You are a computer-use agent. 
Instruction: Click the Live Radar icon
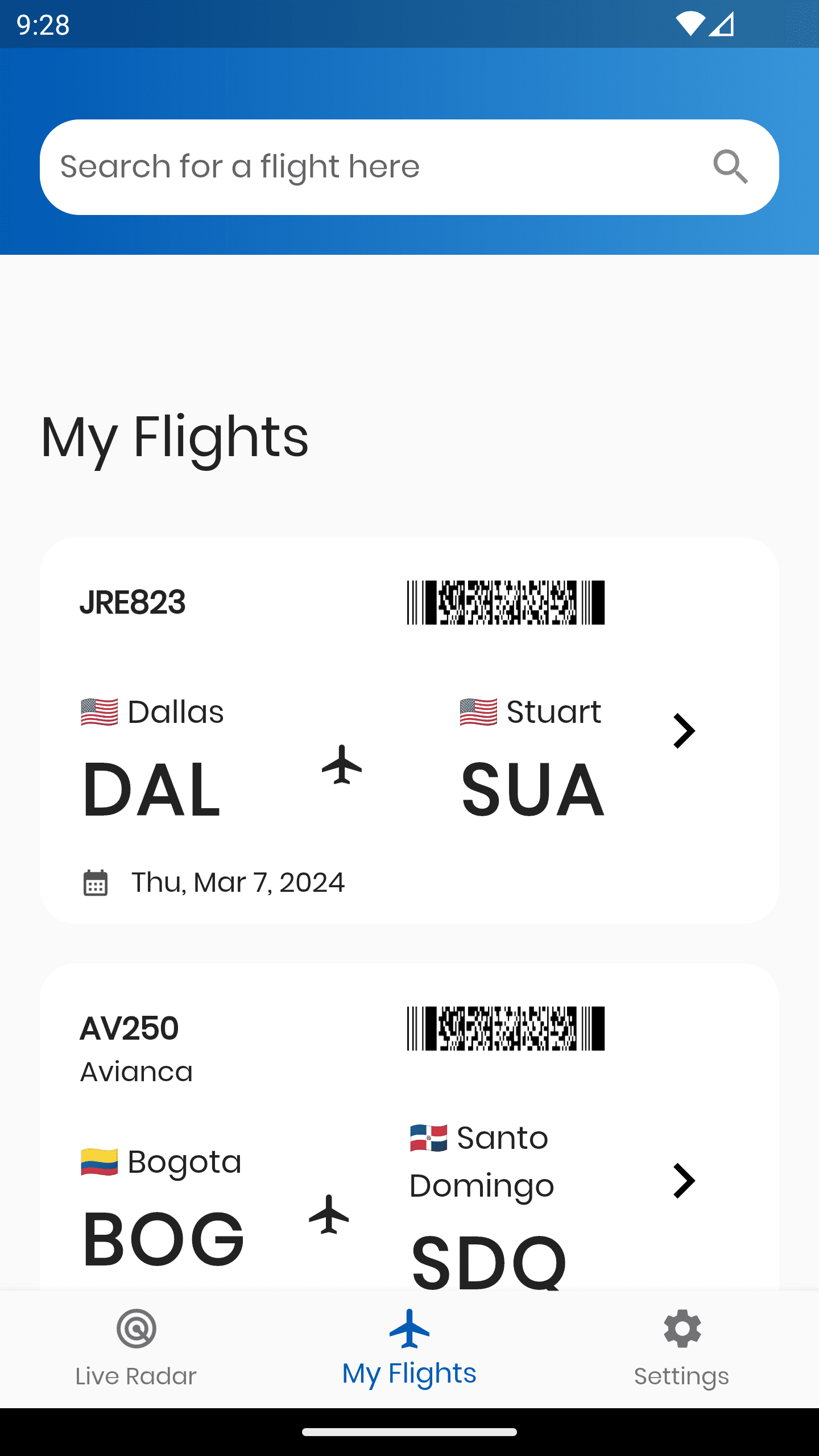[x=136, y=1329]
